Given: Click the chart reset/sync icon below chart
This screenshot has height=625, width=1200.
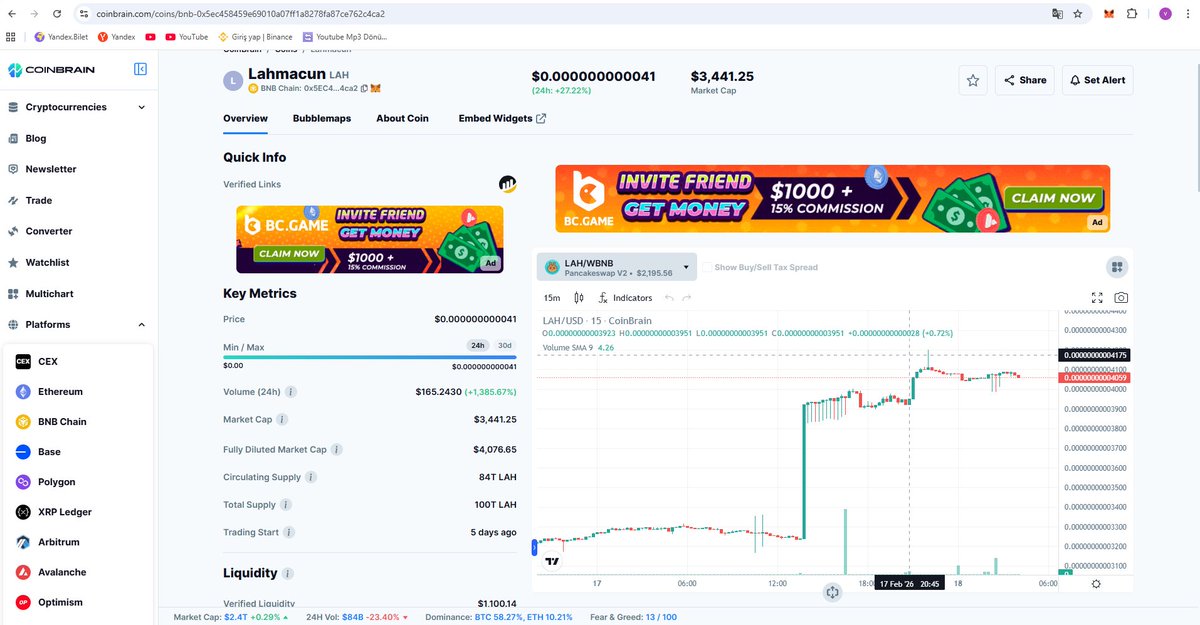Looking at the screenshot, I should click(833, 592).
